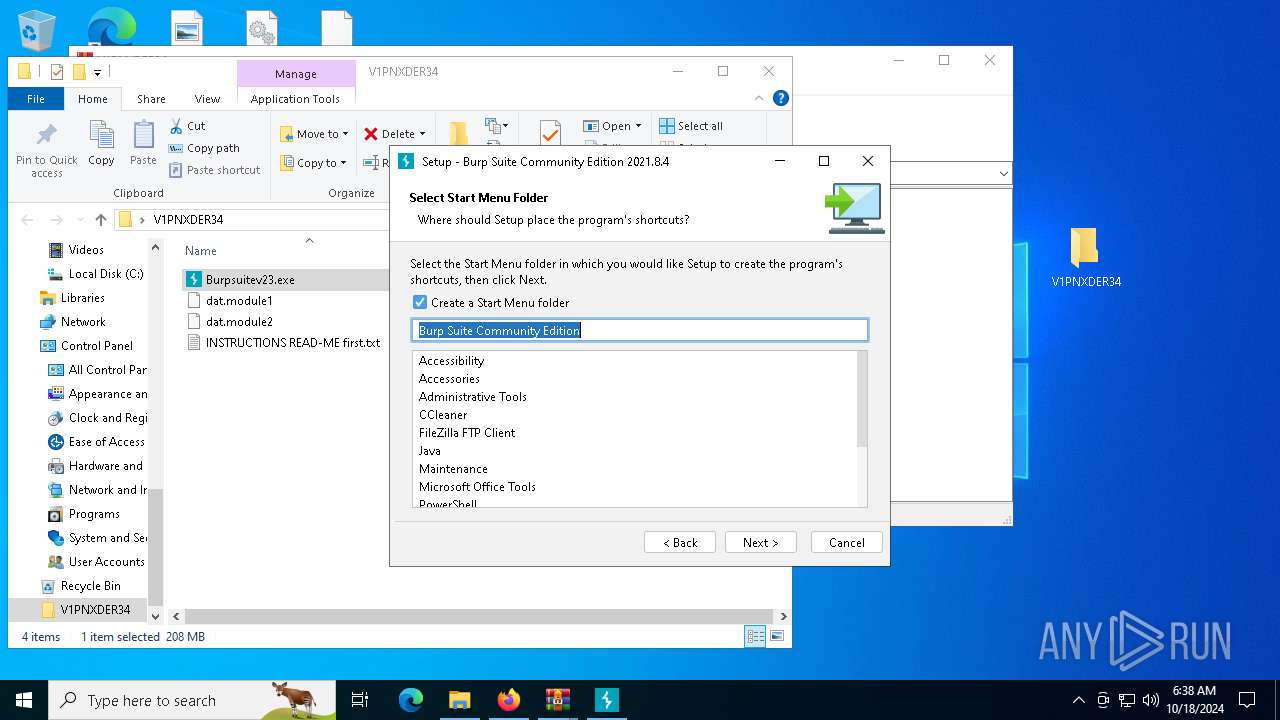This screenshot has width=1280, height=720.
Task: Open Videos in the navigation pane
Action: click(86, 250)
